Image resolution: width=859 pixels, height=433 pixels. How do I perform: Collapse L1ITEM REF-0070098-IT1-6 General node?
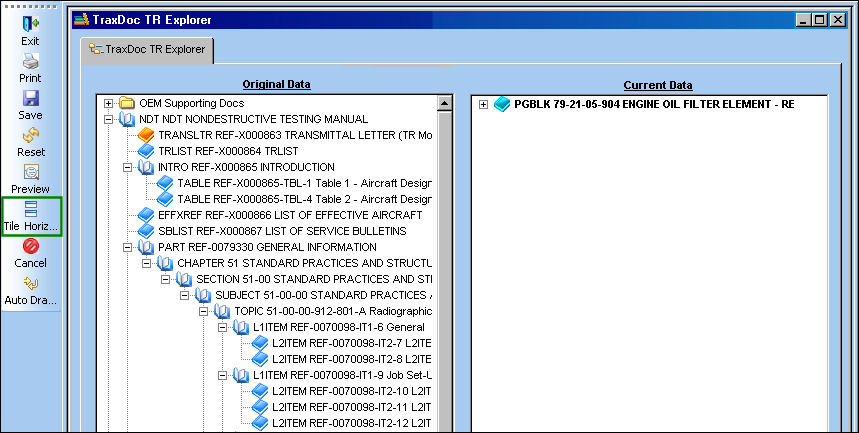tap(222, 327)
